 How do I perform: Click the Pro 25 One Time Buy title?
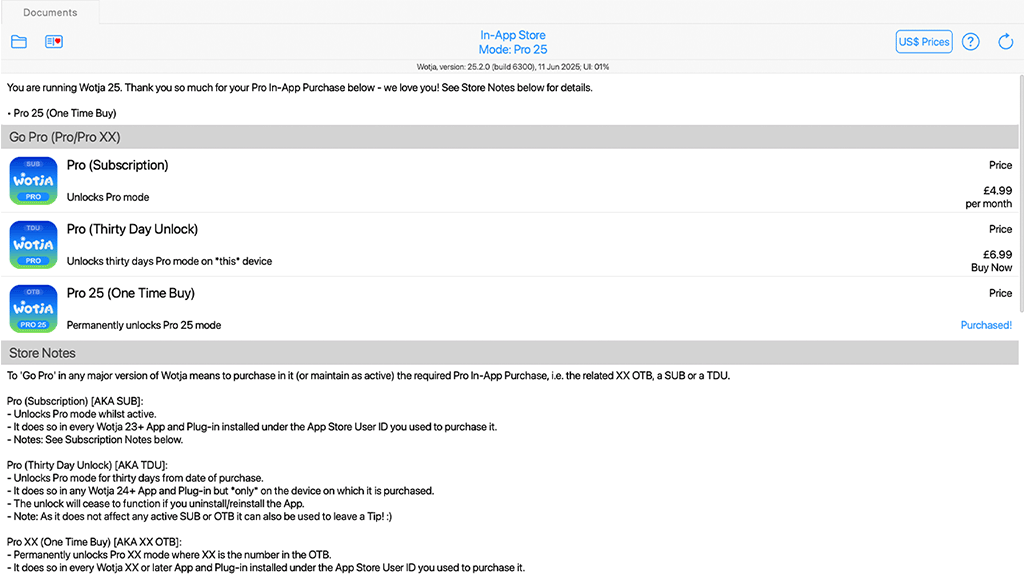point(133,293)
